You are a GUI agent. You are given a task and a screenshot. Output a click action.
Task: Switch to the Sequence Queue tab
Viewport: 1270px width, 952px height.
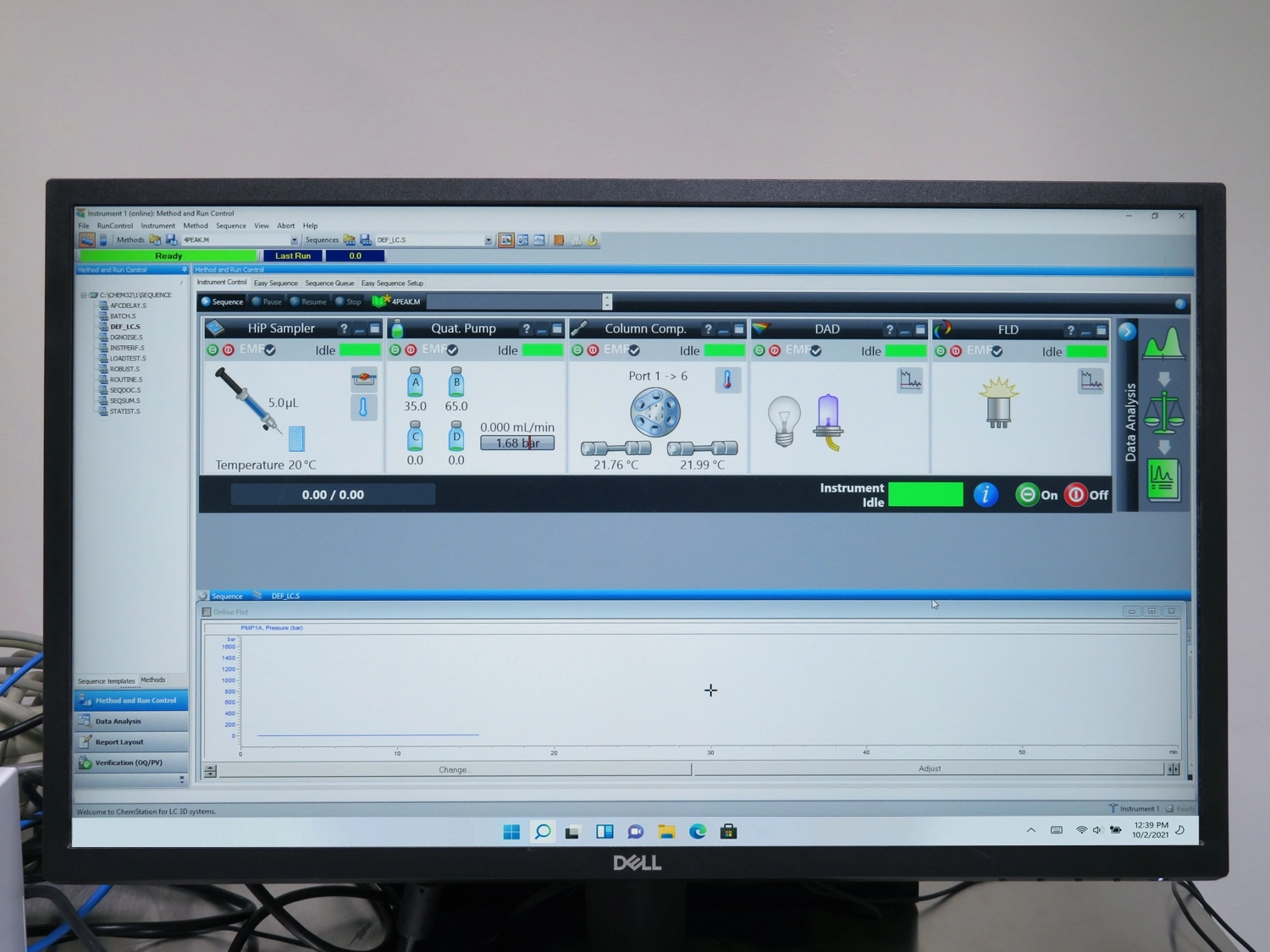tap(329, 283)
